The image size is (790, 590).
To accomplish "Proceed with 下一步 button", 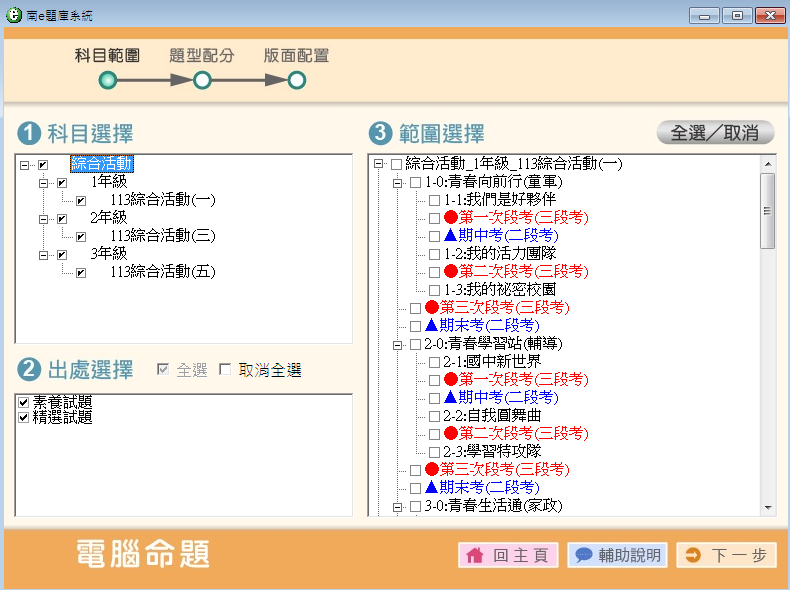I will tap(726, 555).
